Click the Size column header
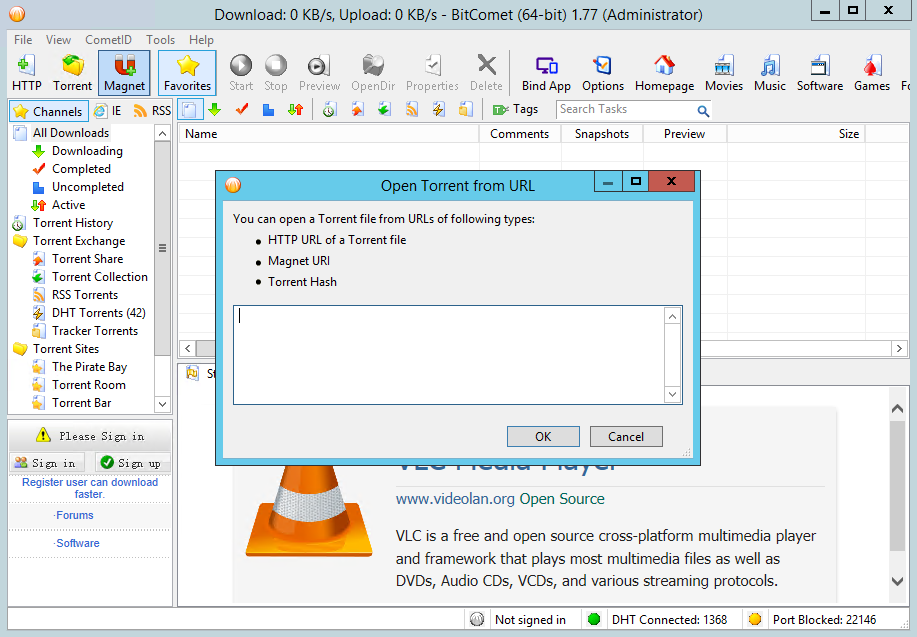The height and width of the screenshot is (637, 917). (795, 134)
